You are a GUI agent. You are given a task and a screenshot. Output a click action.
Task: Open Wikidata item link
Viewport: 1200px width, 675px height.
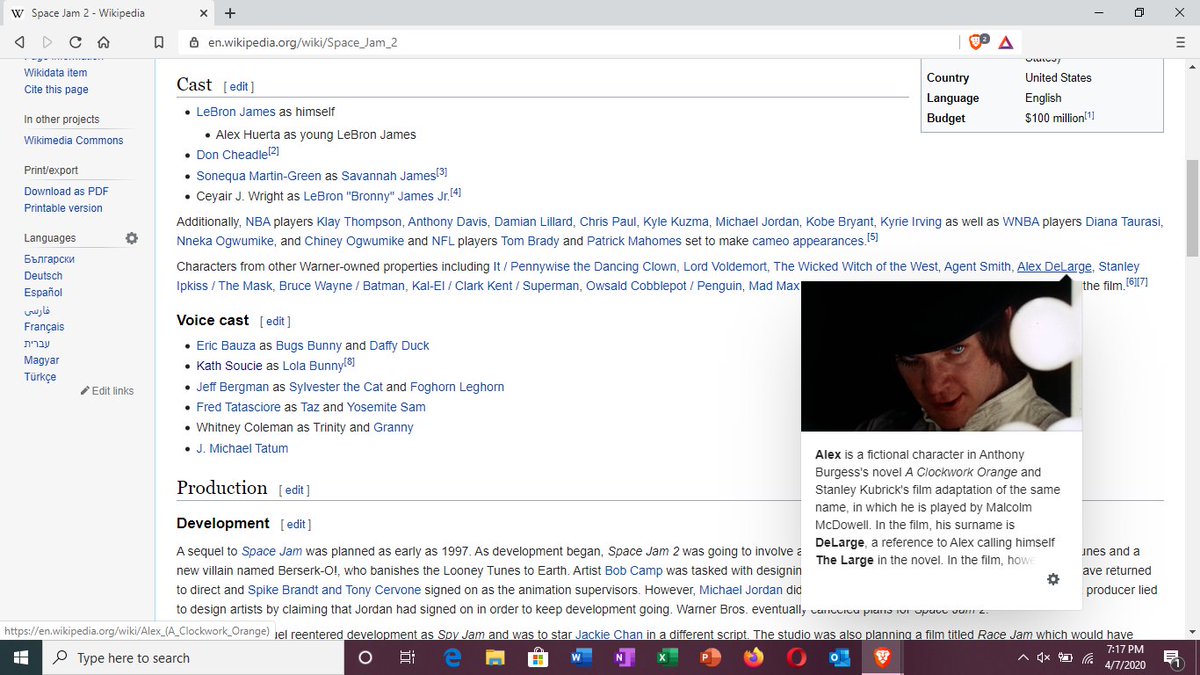(56, 72)
